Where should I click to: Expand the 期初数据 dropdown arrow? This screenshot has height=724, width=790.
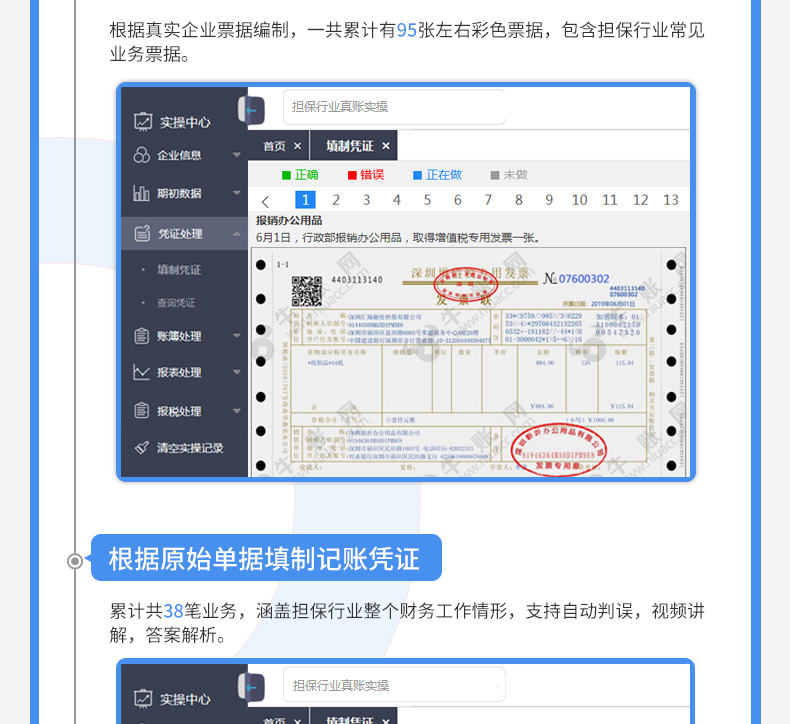pyautogui.click(x=237, y=193)
